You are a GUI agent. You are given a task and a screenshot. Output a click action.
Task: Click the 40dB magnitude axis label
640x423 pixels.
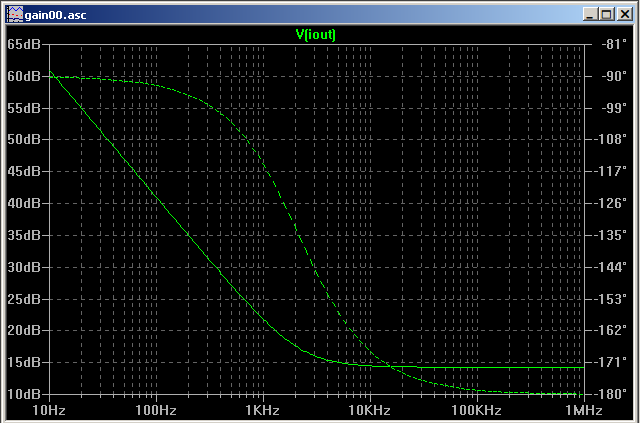click(x=24, y=203)
